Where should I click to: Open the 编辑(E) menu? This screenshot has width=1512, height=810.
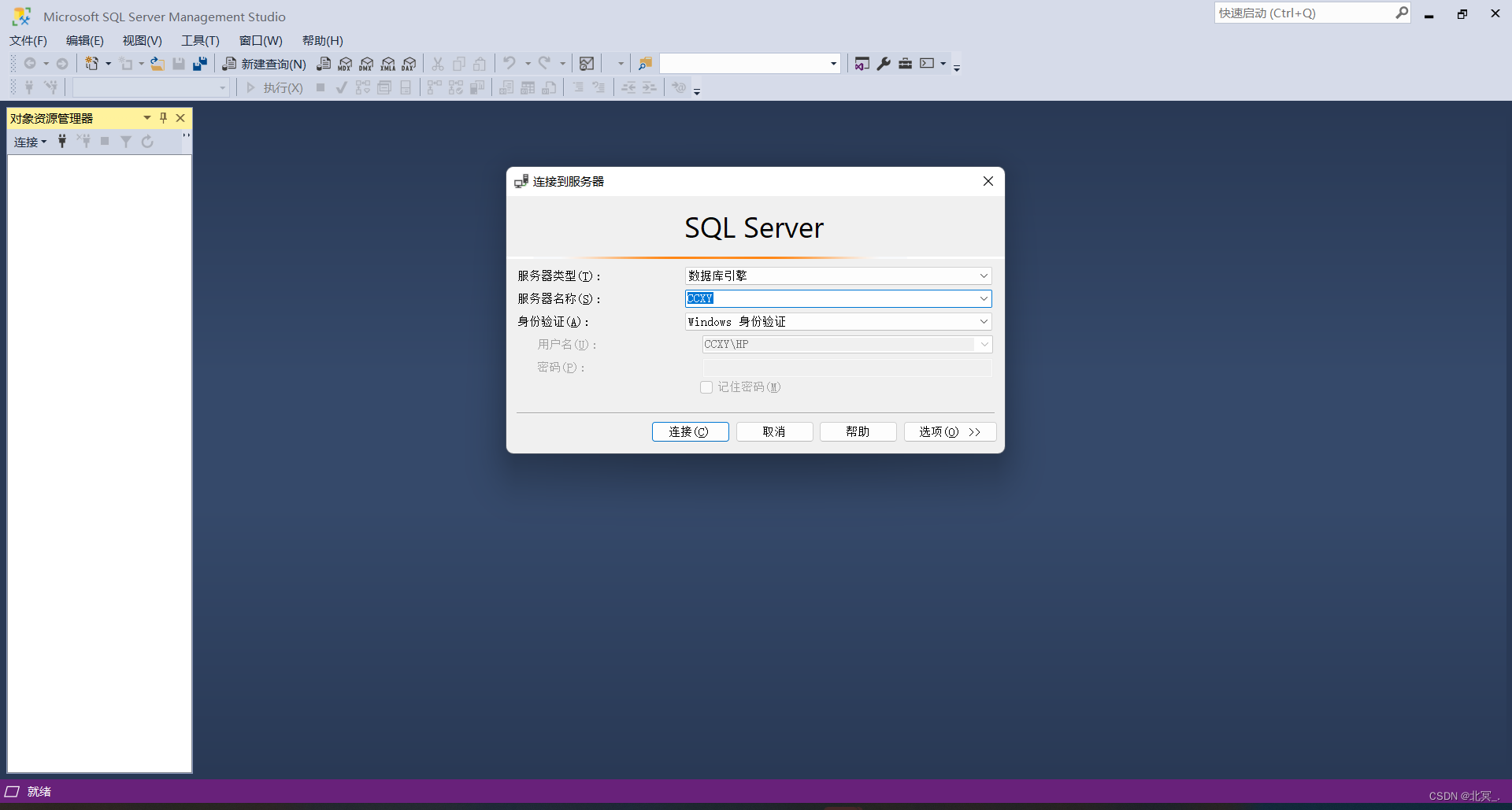85,41
